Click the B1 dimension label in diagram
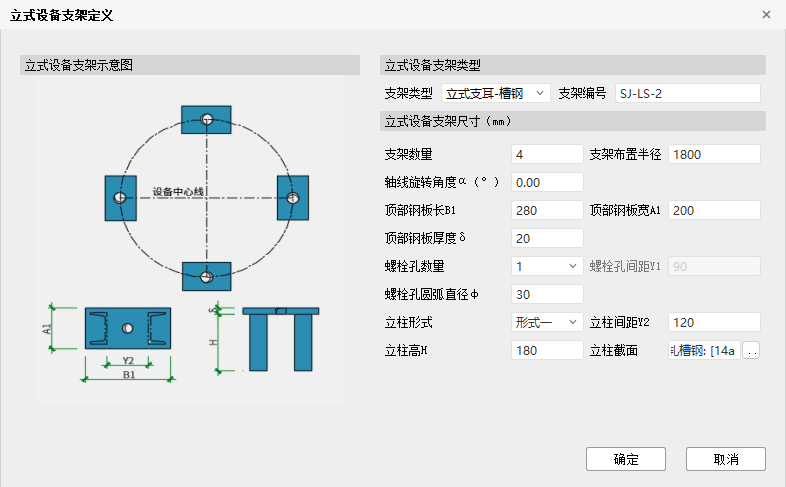 129,375
